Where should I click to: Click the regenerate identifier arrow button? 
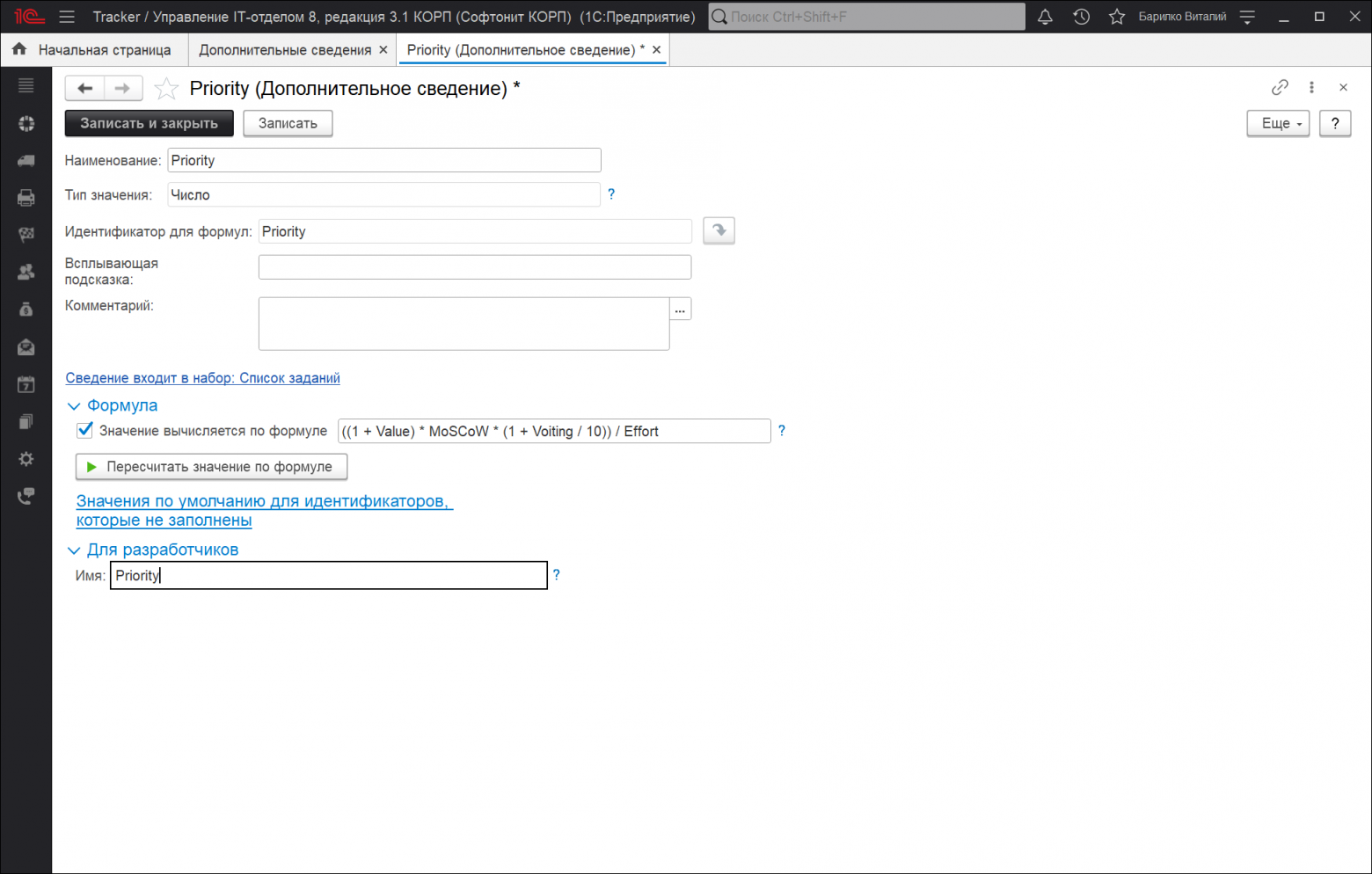[x=719, y=231]
